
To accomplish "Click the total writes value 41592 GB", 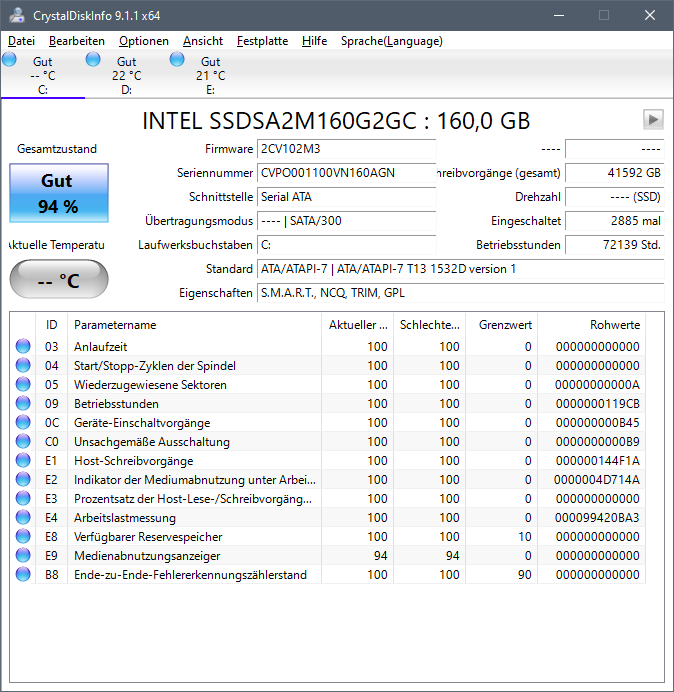I will click(x=614, y=173).
